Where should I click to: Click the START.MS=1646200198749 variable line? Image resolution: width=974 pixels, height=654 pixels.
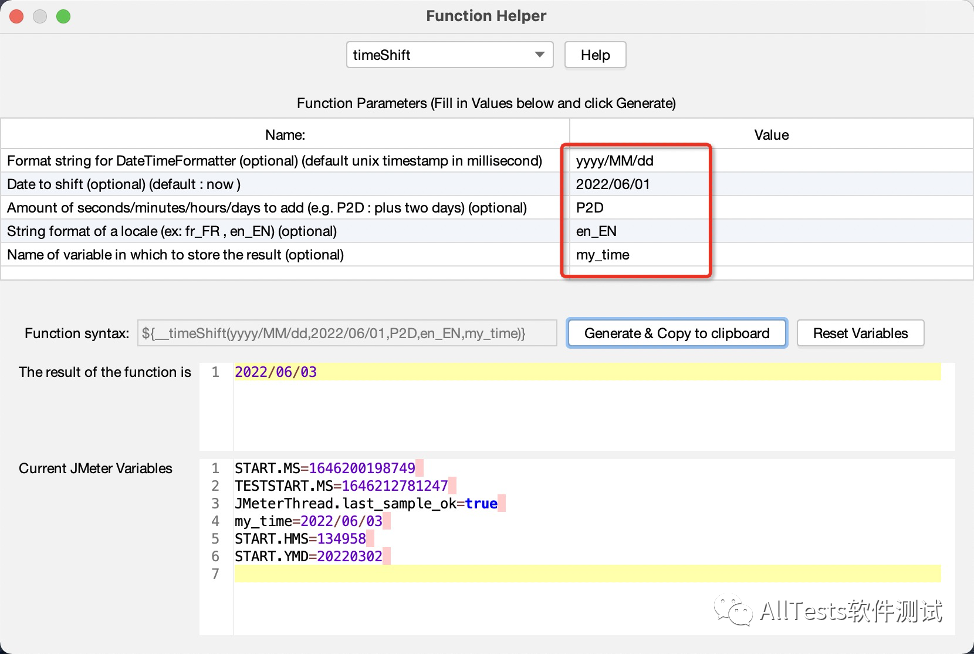pos(325,468)
